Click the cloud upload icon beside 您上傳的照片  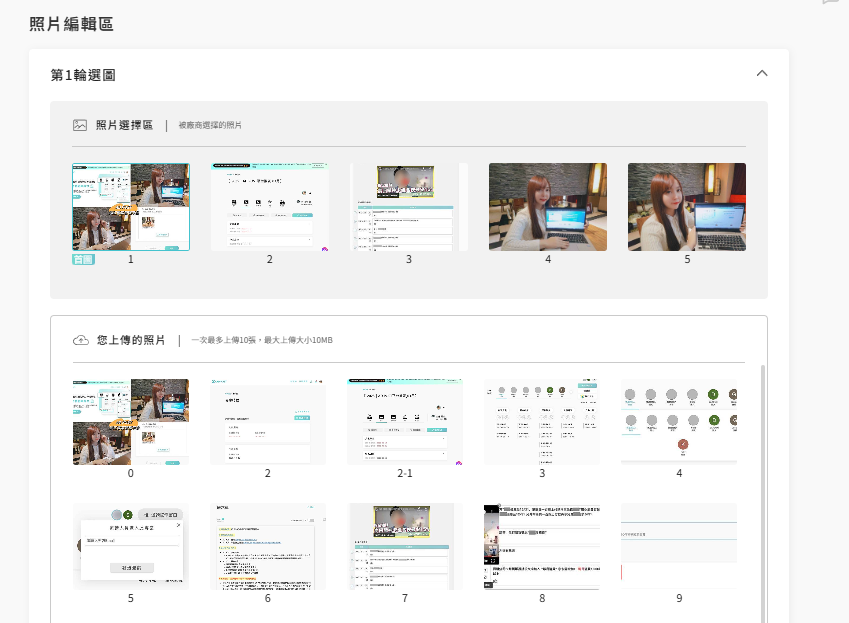pyautogui.click(x=80, y=340)
